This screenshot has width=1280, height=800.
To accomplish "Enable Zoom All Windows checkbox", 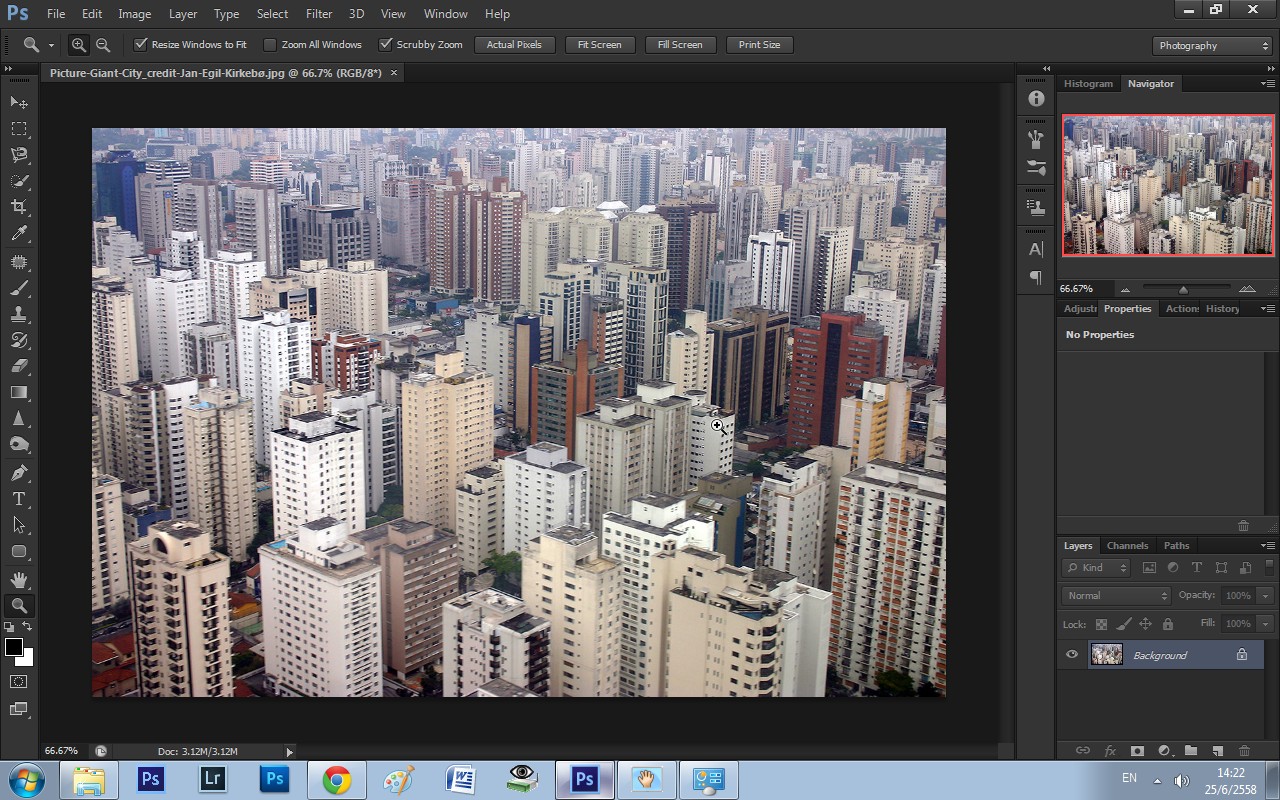I will pyautogui.click(x=270, y=44).
